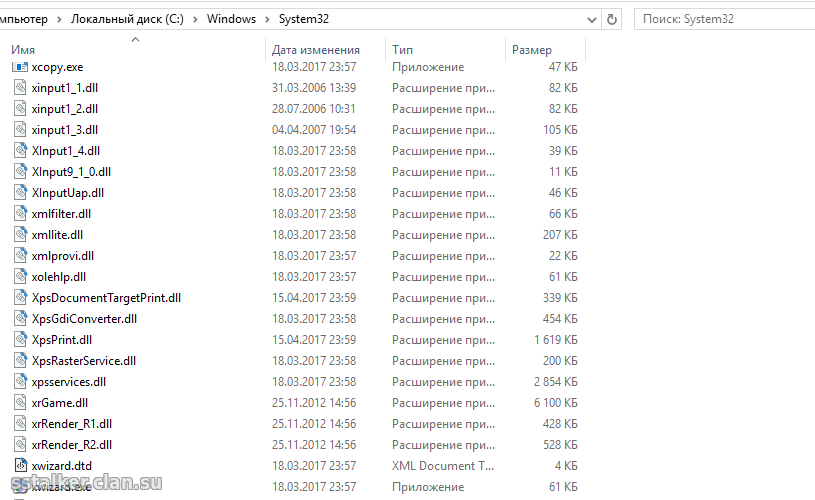The image size is (815, 500).
Task: Select the xpsservices.dll file icon
Action: (x=20, y=381)
